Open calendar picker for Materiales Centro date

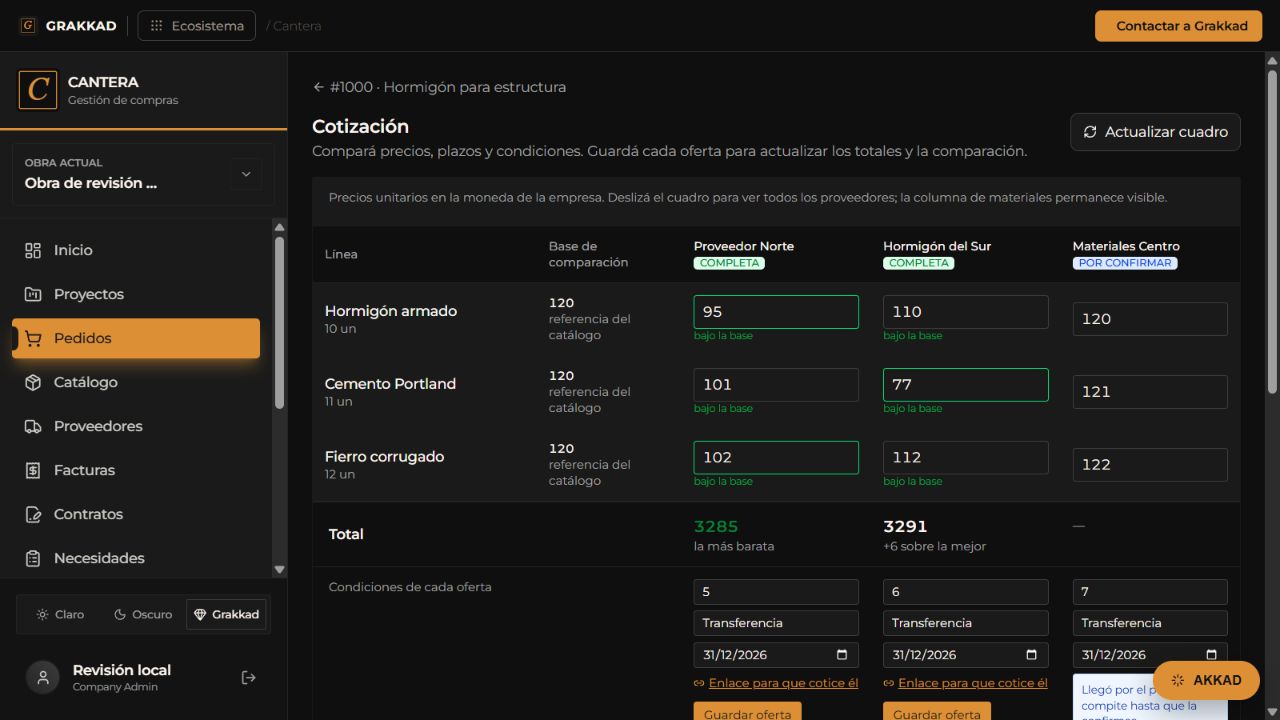coord(1211,655)
